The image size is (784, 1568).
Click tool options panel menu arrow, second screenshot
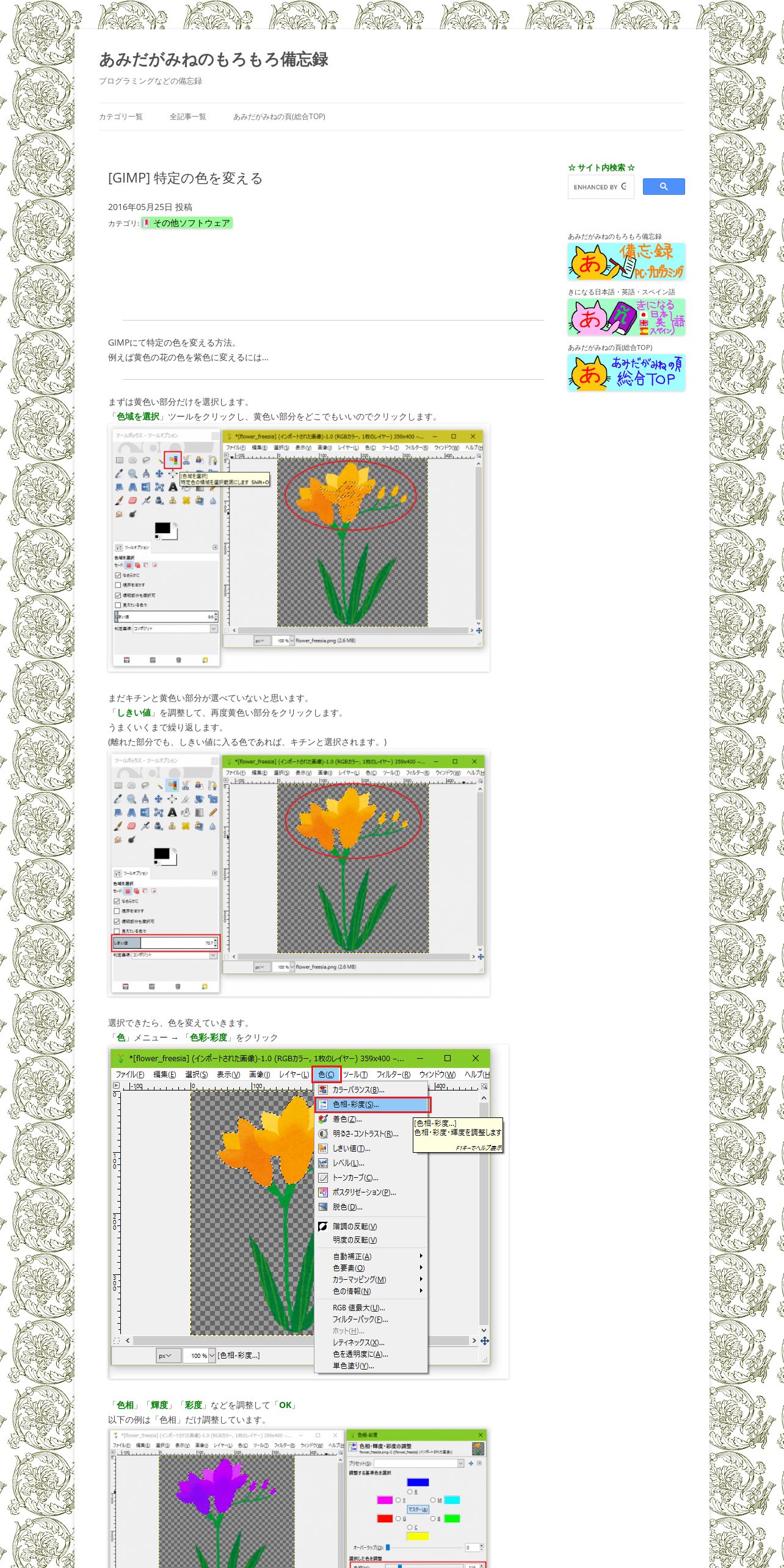pyautogui.click(x=214, y=873)
